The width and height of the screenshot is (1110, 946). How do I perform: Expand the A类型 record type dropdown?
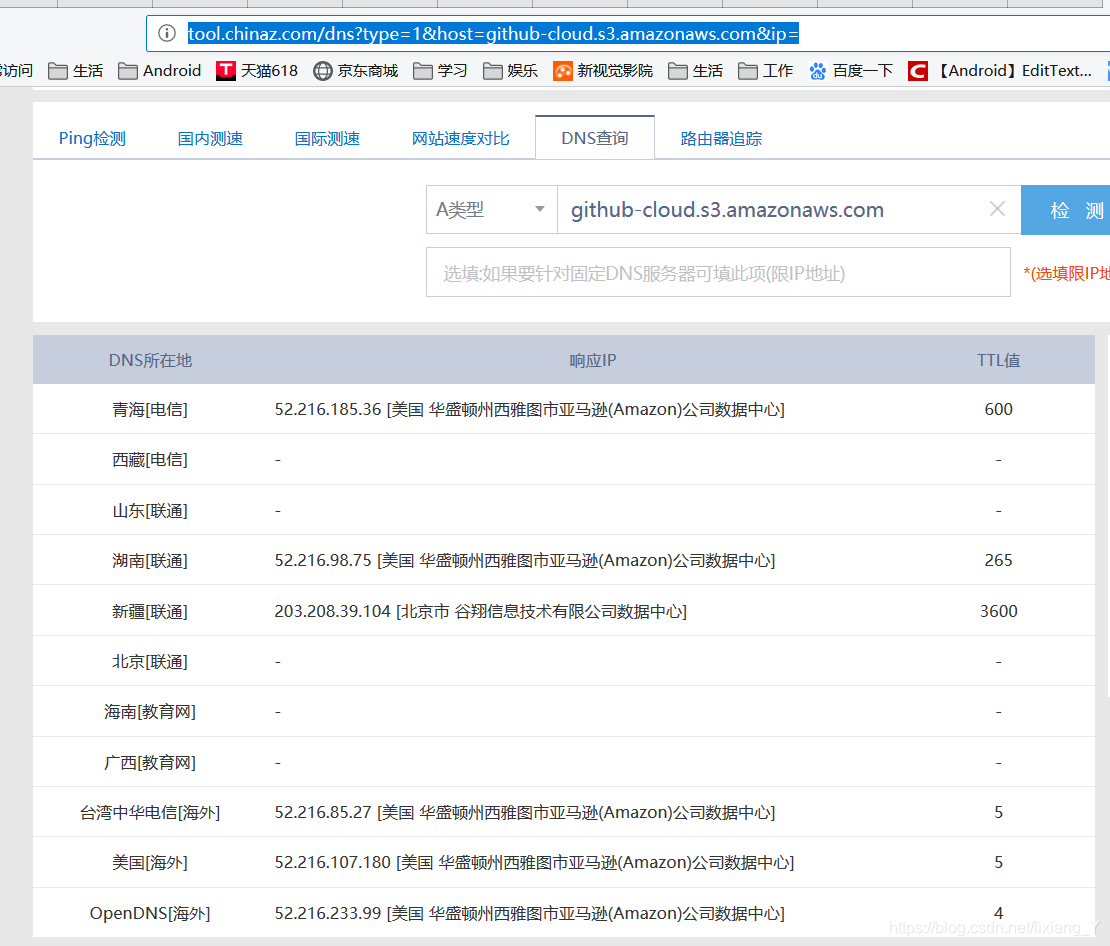(x=492, y=210)
